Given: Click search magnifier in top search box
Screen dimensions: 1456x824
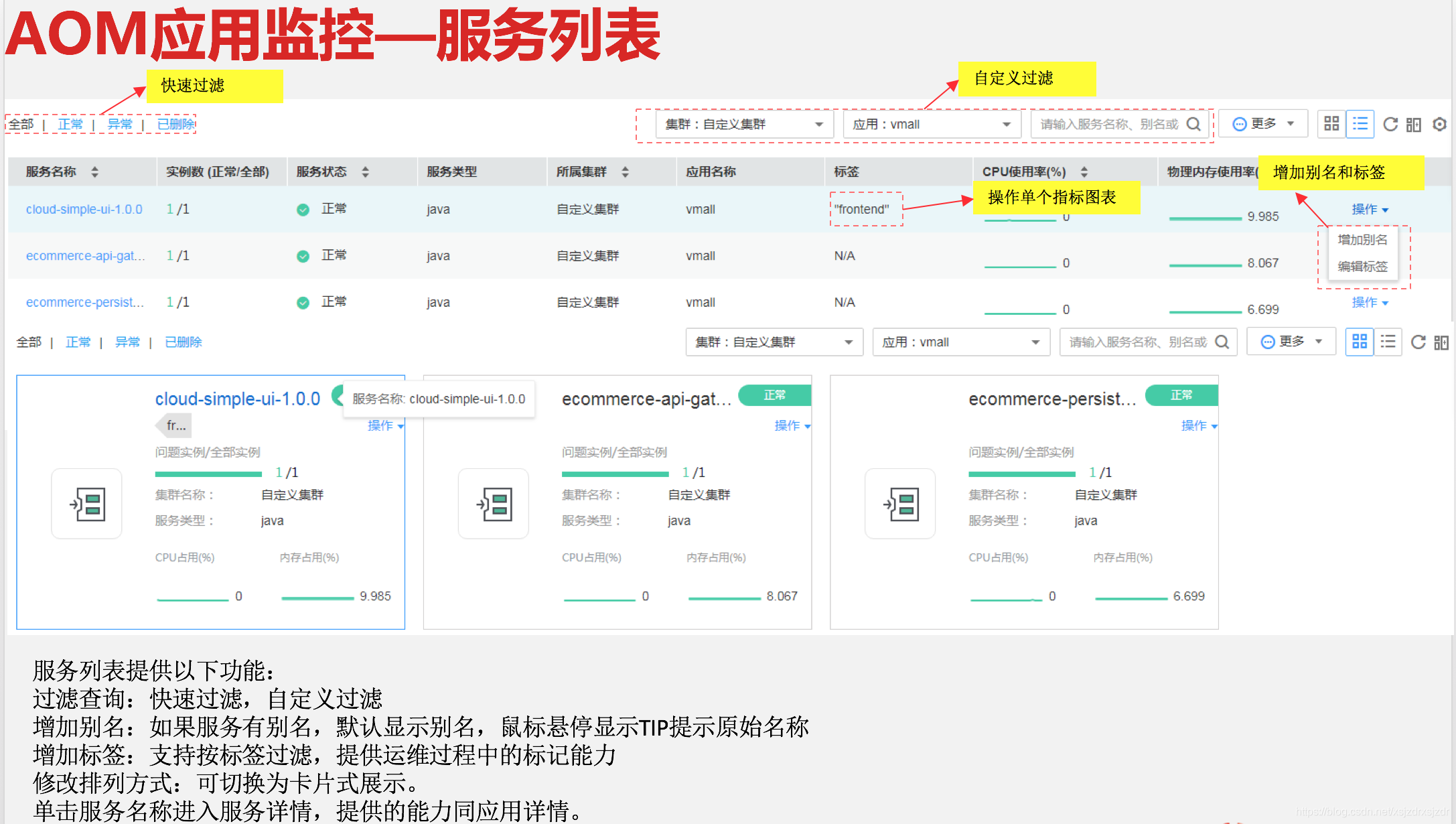Looking at the screenshot, I should point(1193,124).
